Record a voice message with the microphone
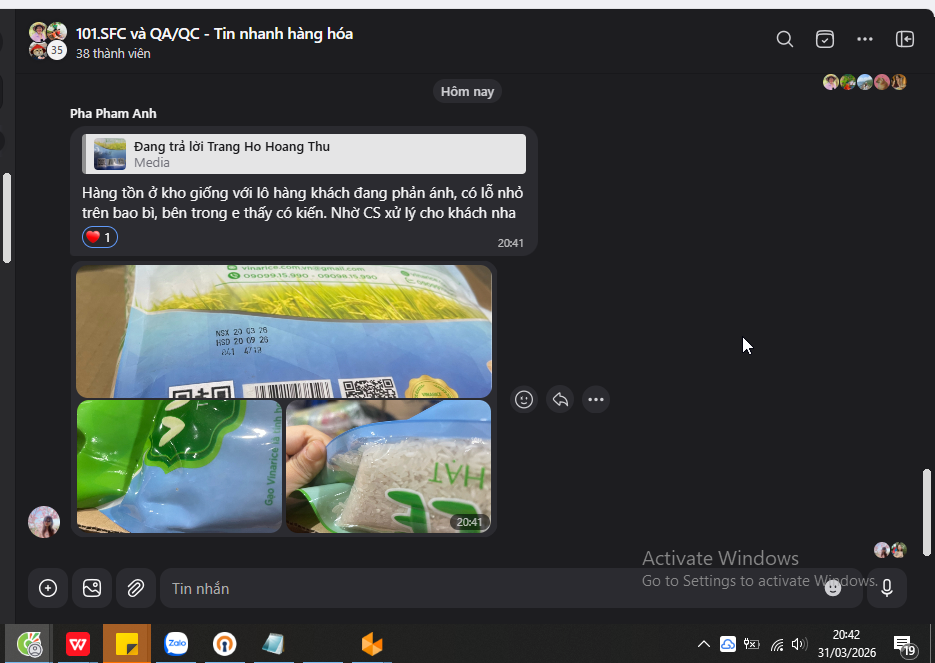Viewport: 935px width, 663px height. click(x=887, y=588)
